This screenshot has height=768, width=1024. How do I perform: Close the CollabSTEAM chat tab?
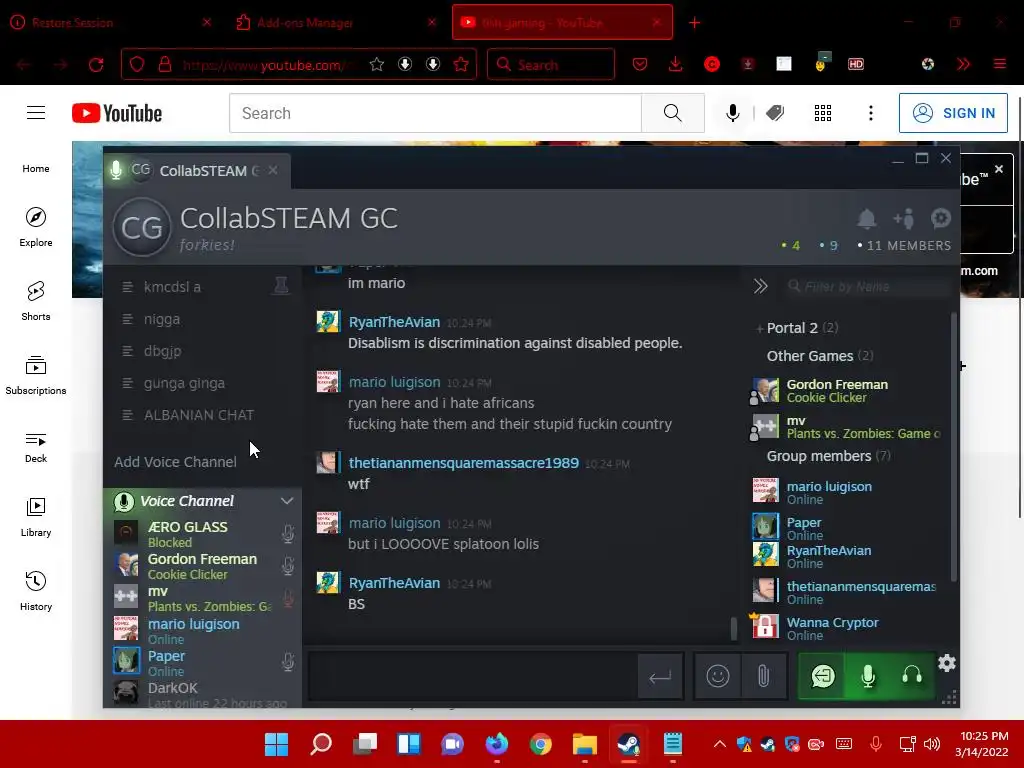pos(273,170)
